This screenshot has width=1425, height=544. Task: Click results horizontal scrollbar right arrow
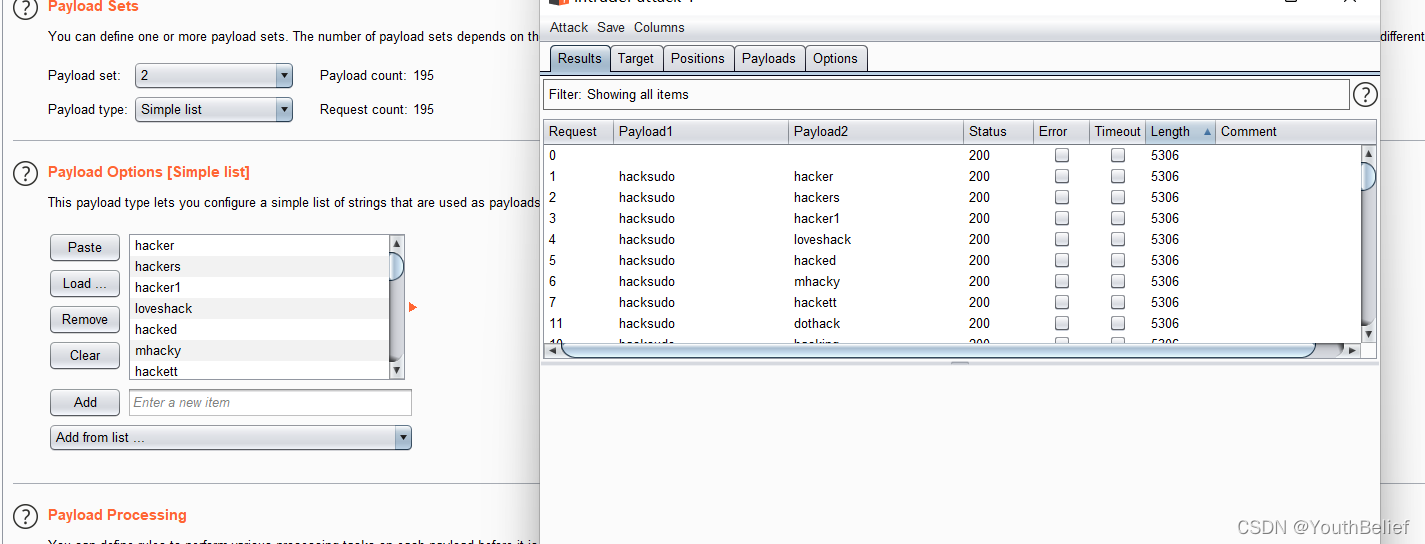point(1353,350)
